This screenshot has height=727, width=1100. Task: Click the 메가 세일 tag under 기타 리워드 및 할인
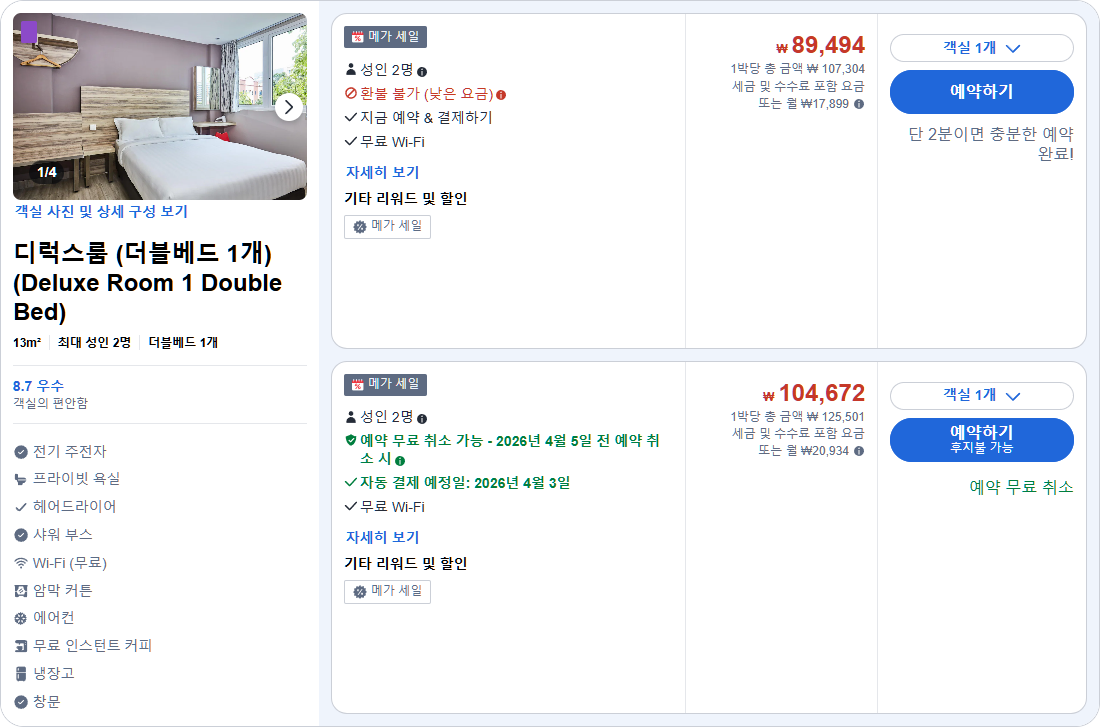pyautogui.click(x=387, y=226)
